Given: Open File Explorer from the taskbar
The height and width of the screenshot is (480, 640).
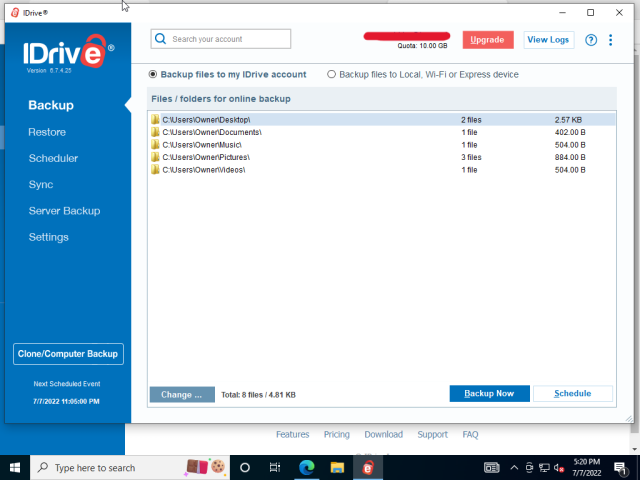Looking at the screenshot, I should (338, 467).
